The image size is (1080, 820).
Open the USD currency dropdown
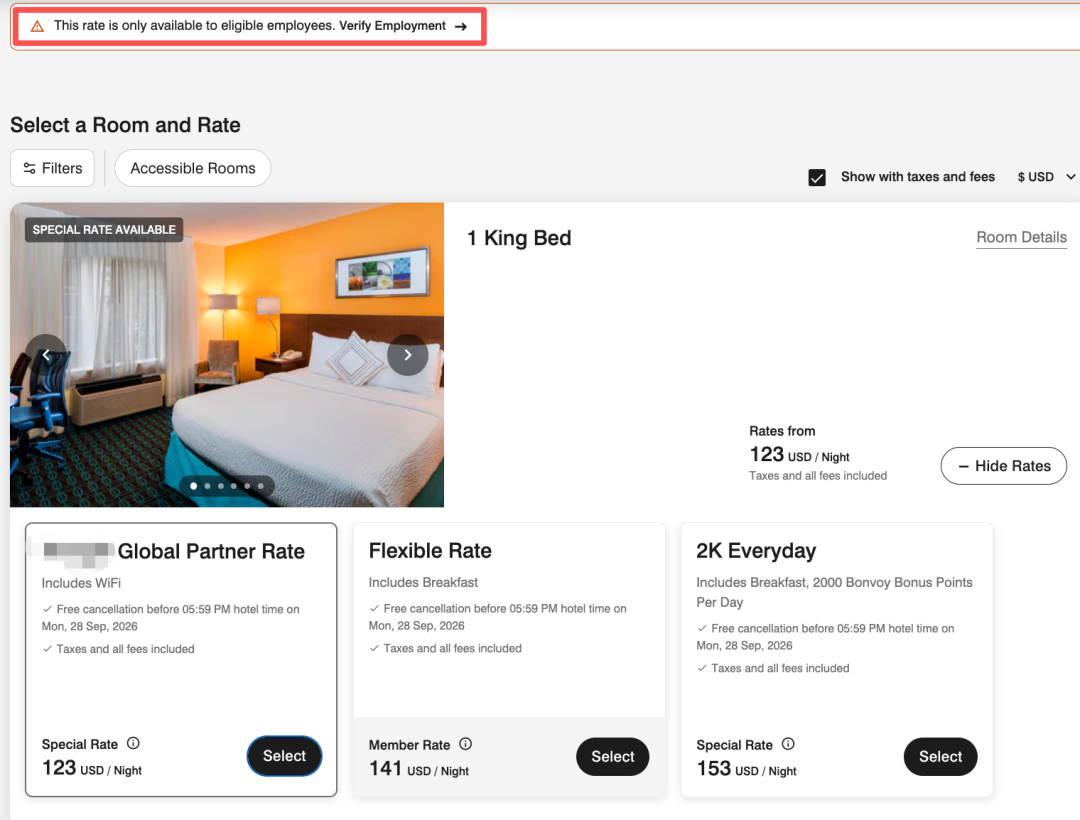[x=1046, y=177]
